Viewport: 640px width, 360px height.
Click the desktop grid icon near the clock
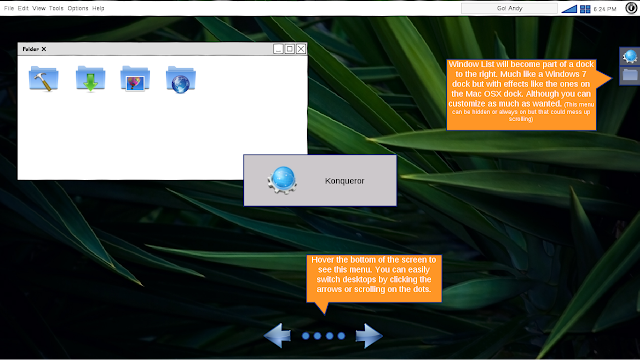(x=585, y=9)
